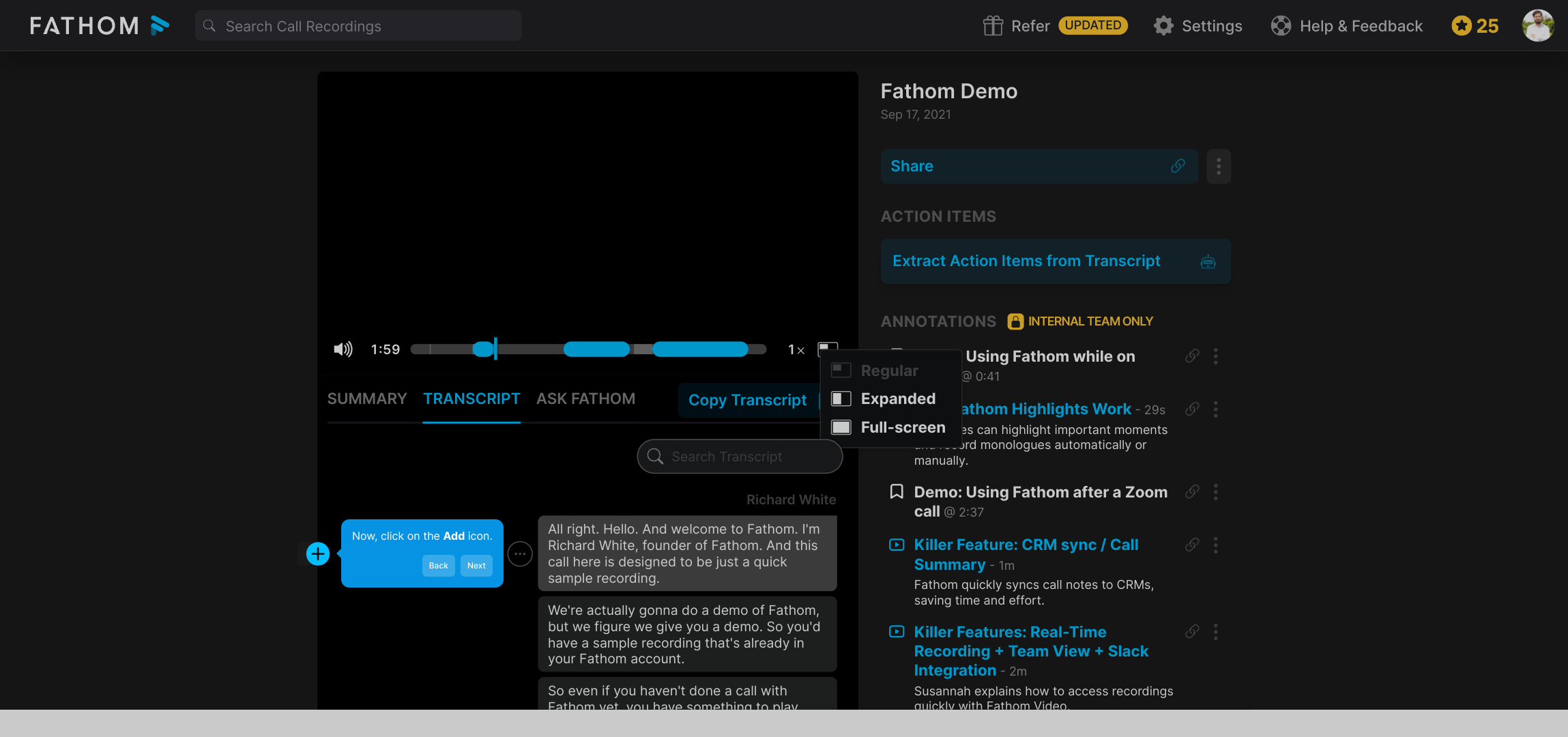Click the gold star points badge

tap(1475, 26)
